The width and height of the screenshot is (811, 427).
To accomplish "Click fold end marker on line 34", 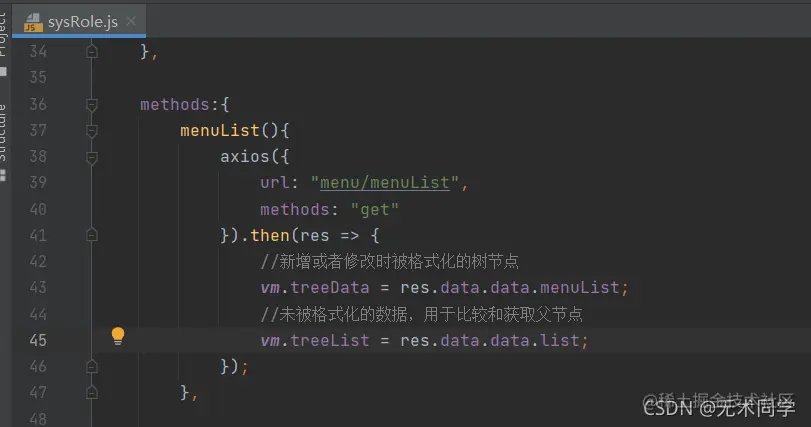I will [x=92, y=52].
